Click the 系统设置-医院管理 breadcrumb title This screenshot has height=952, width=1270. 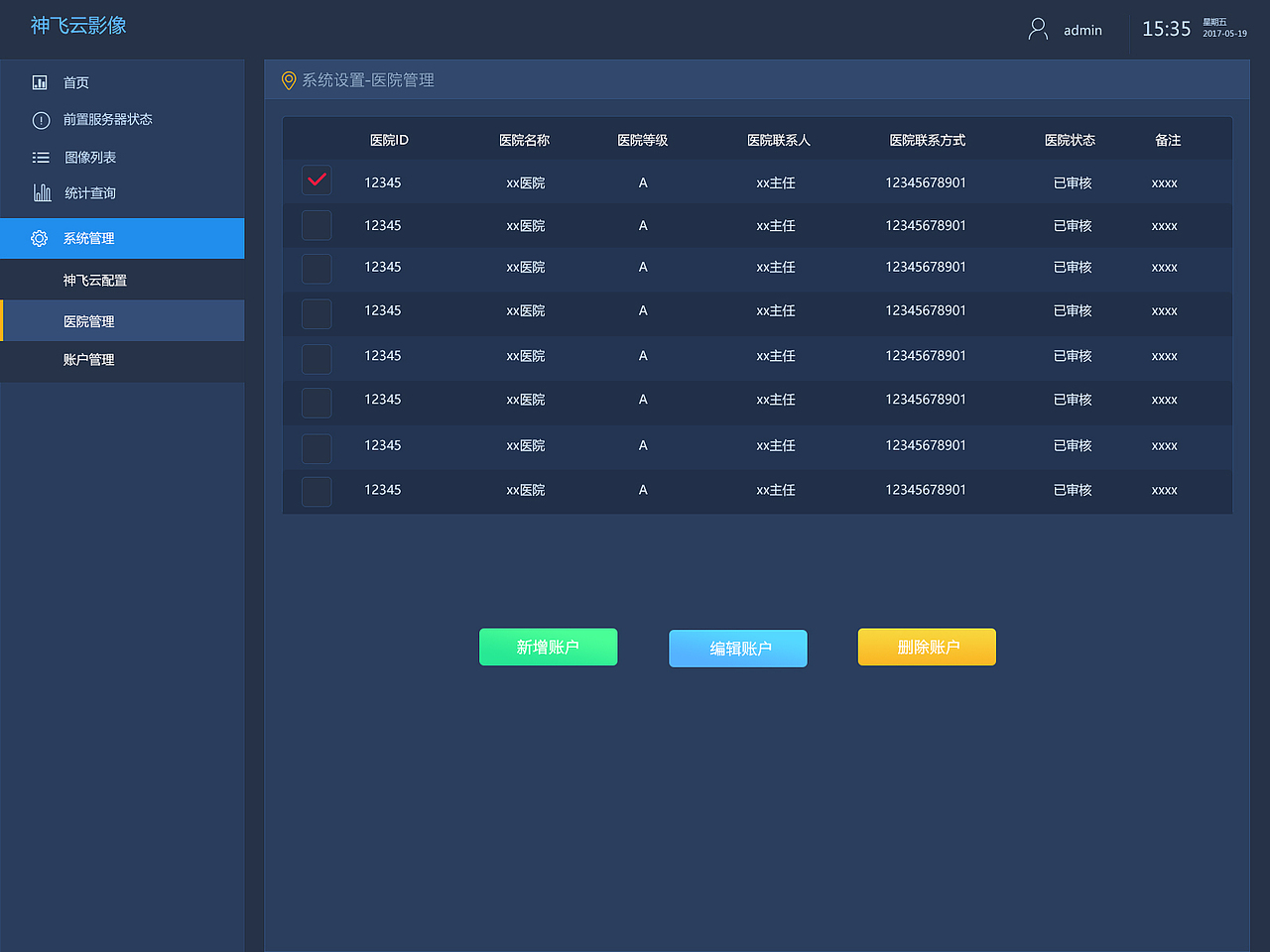pyautogui.click(x=368, y=80)
